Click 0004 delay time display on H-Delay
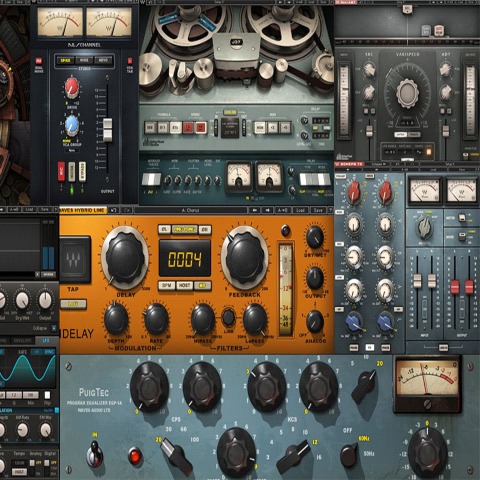 [x=185, y=258]
